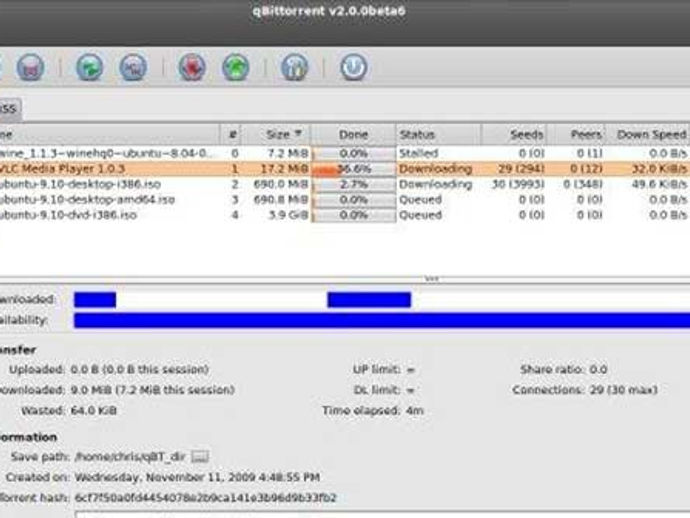
Task: Click the save path /home/chris/qBT_dir text
Action: click(x=130, y=456)
